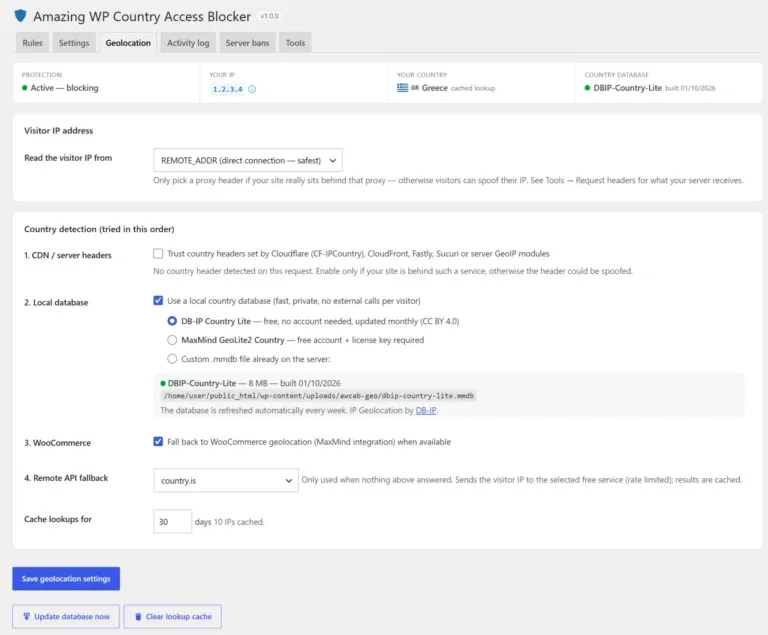Click the green dot beside DBIP-Country-Lite header

pyautogui.click(x=587, y=88)
